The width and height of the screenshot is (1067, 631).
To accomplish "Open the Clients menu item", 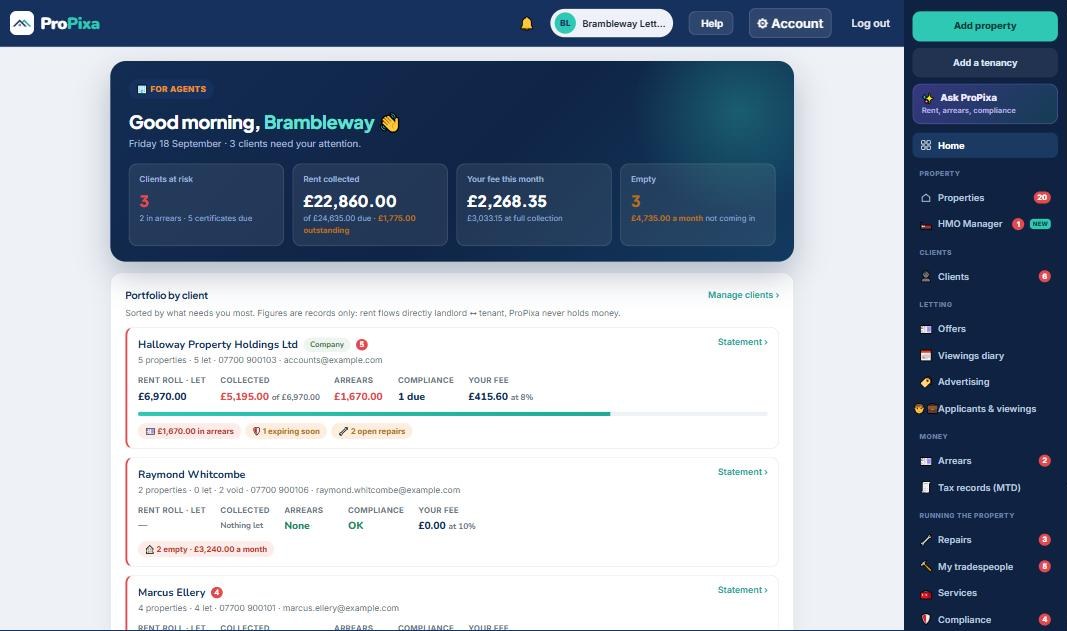I will (985, 276).
